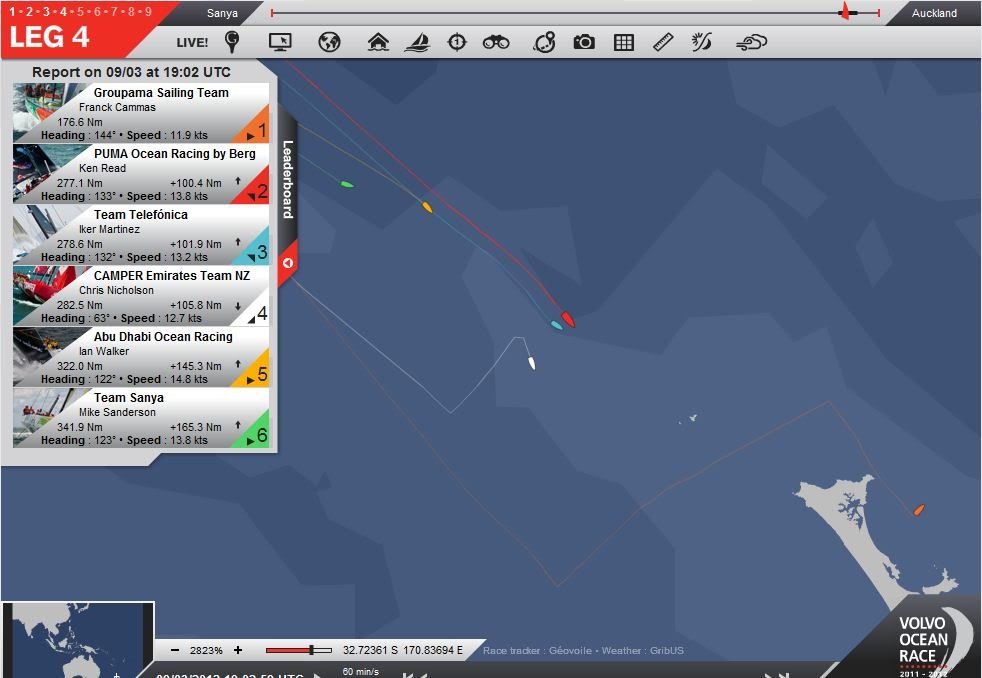Click the red boat on the map
982x678 pixels.
[567, 319]
